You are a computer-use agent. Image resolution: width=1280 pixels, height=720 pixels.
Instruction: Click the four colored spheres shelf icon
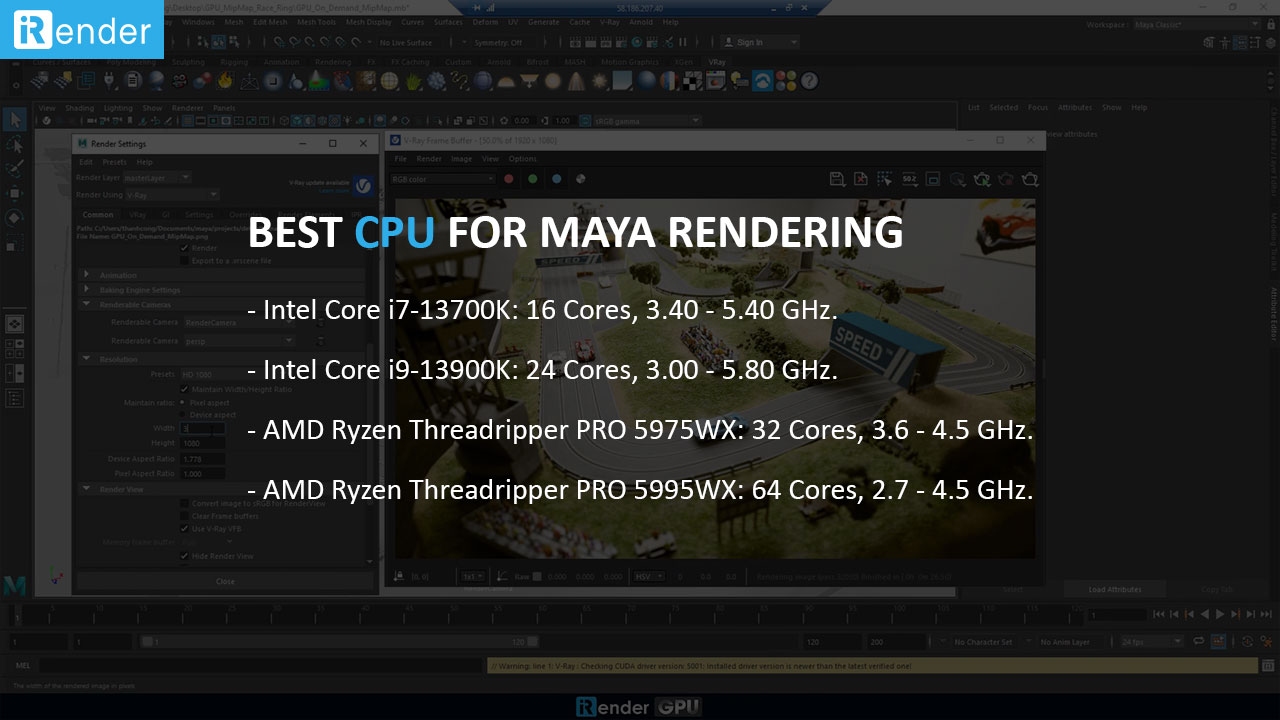[x=786, y=81]
